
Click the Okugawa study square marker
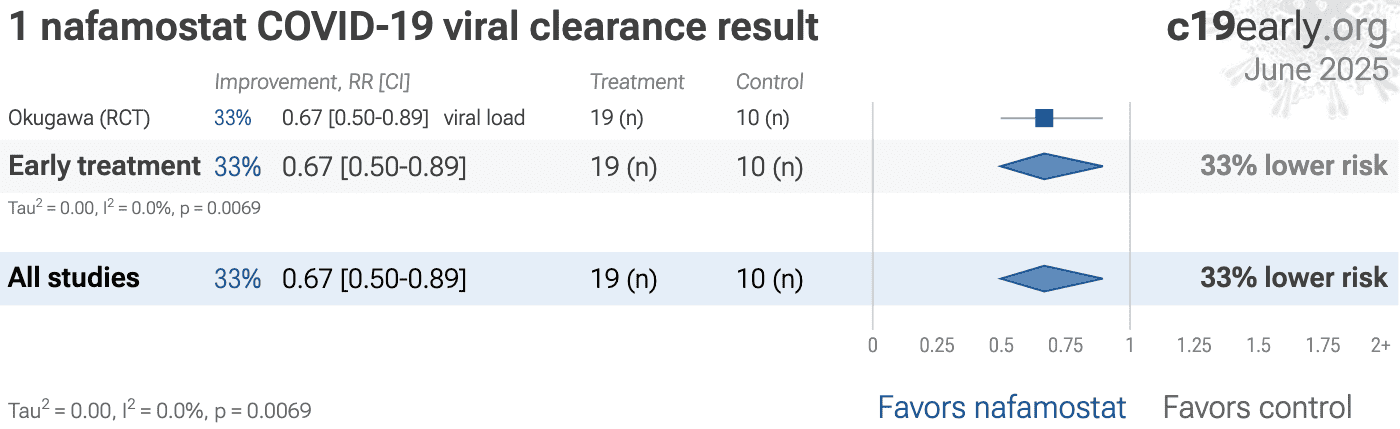[1044, 118]
